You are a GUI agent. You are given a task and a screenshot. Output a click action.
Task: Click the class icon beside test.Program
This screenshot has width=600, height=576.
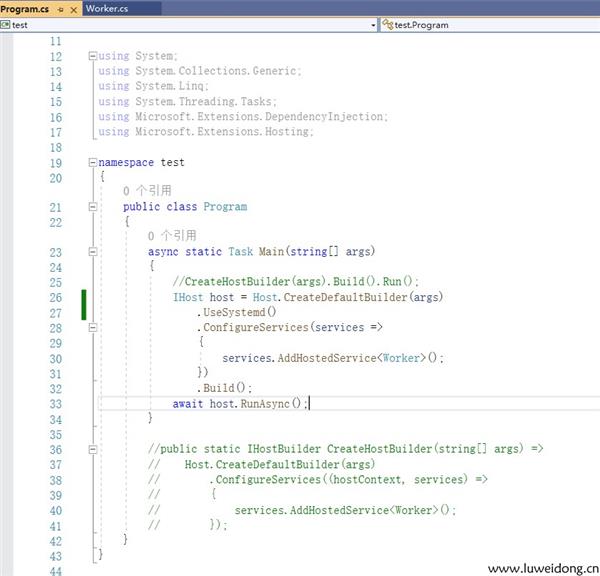(388, 24)
